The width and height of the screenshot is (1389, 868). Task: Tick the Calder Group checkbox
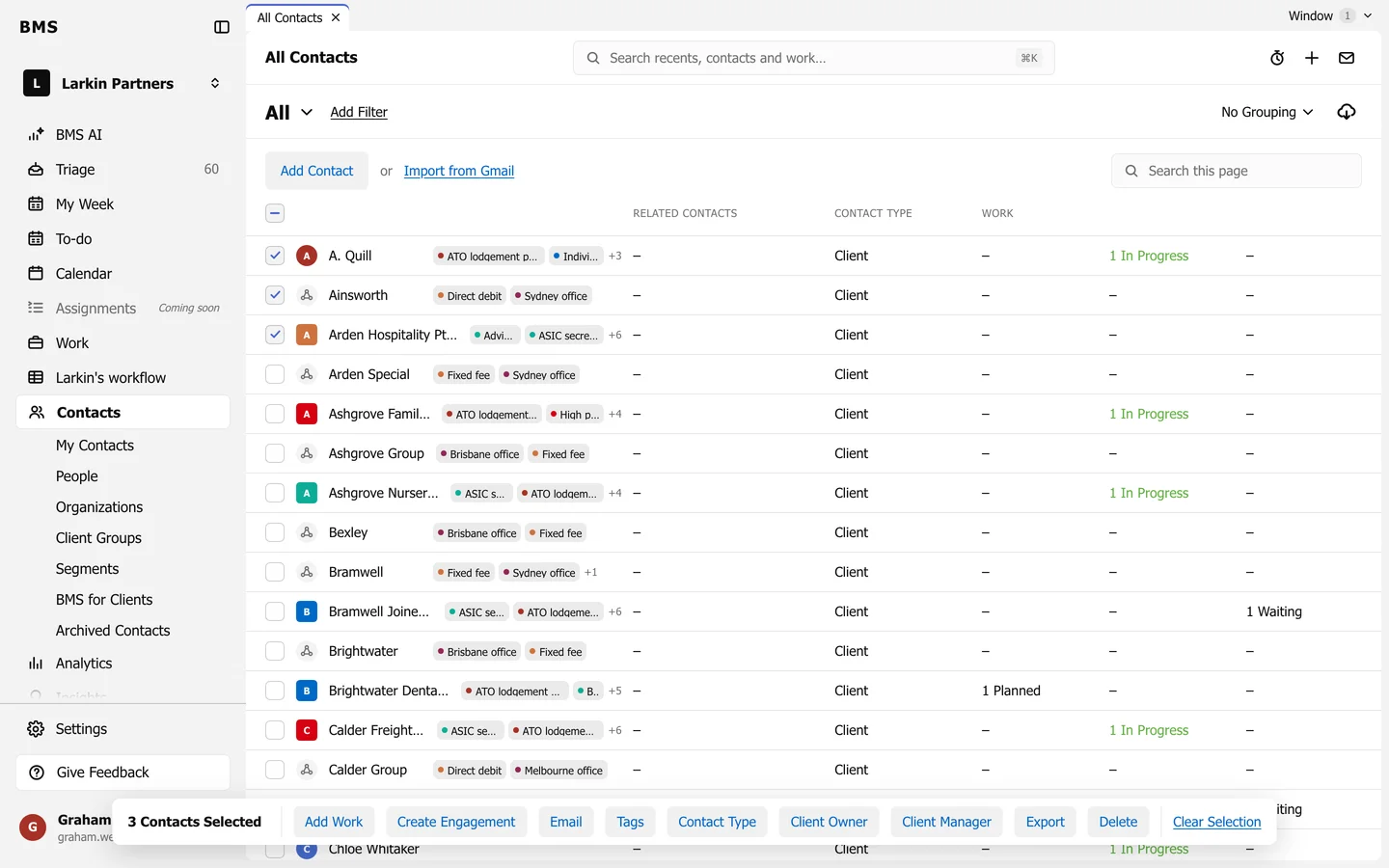click(275, 770)
